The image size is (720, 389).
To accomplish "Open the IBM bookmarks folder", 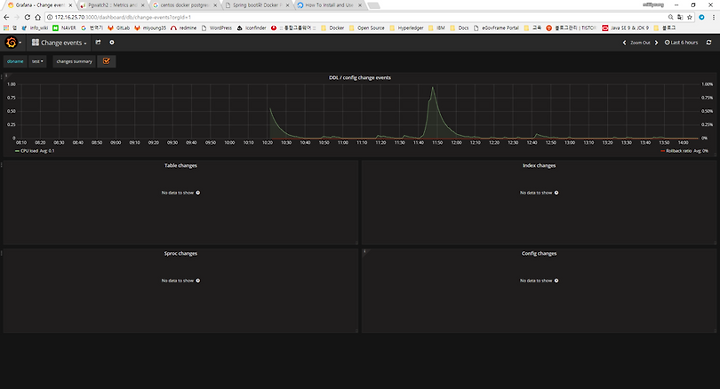I will point(437,28).
